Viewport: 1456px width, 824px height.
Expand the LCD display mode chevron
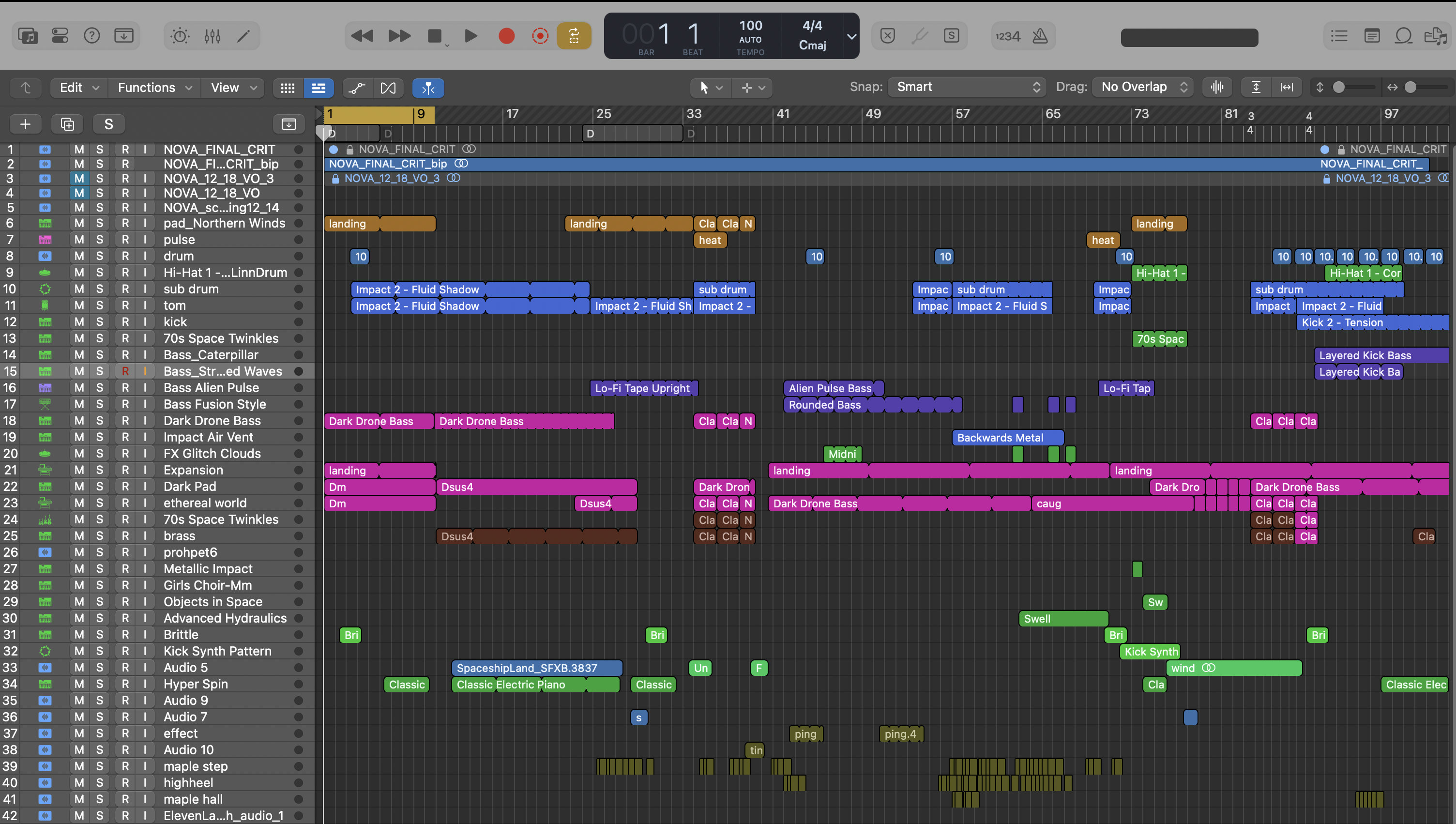click(851, 36)
